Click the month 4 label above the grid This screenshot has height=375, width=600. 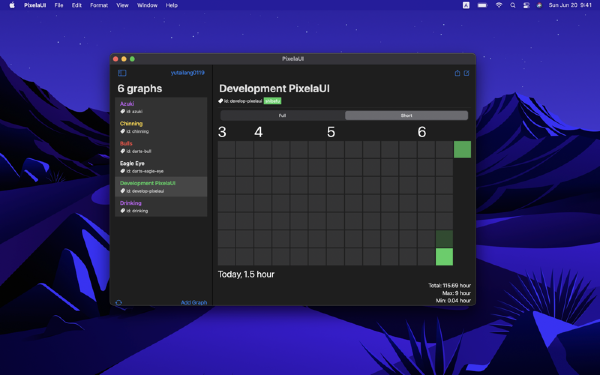[259, 132]
